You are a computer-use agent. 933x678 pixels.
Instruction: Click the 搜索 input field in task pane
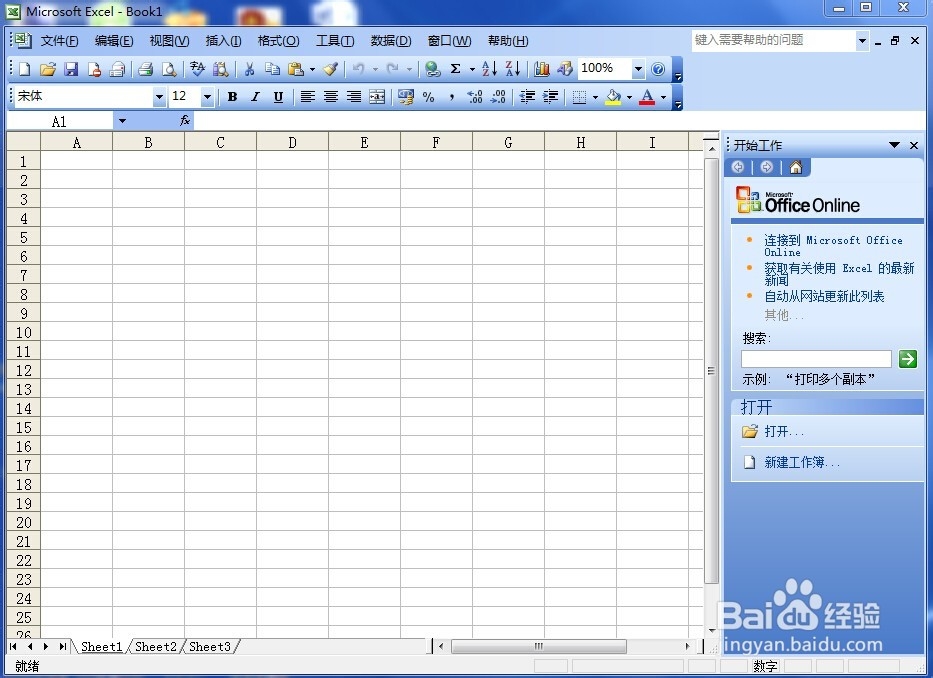(x=816, y=358)
